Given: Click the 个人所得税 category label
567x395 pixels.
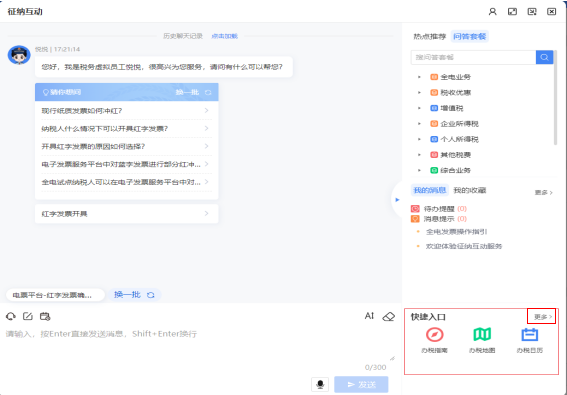Looking at the screenshot, I should coord(460,139).
